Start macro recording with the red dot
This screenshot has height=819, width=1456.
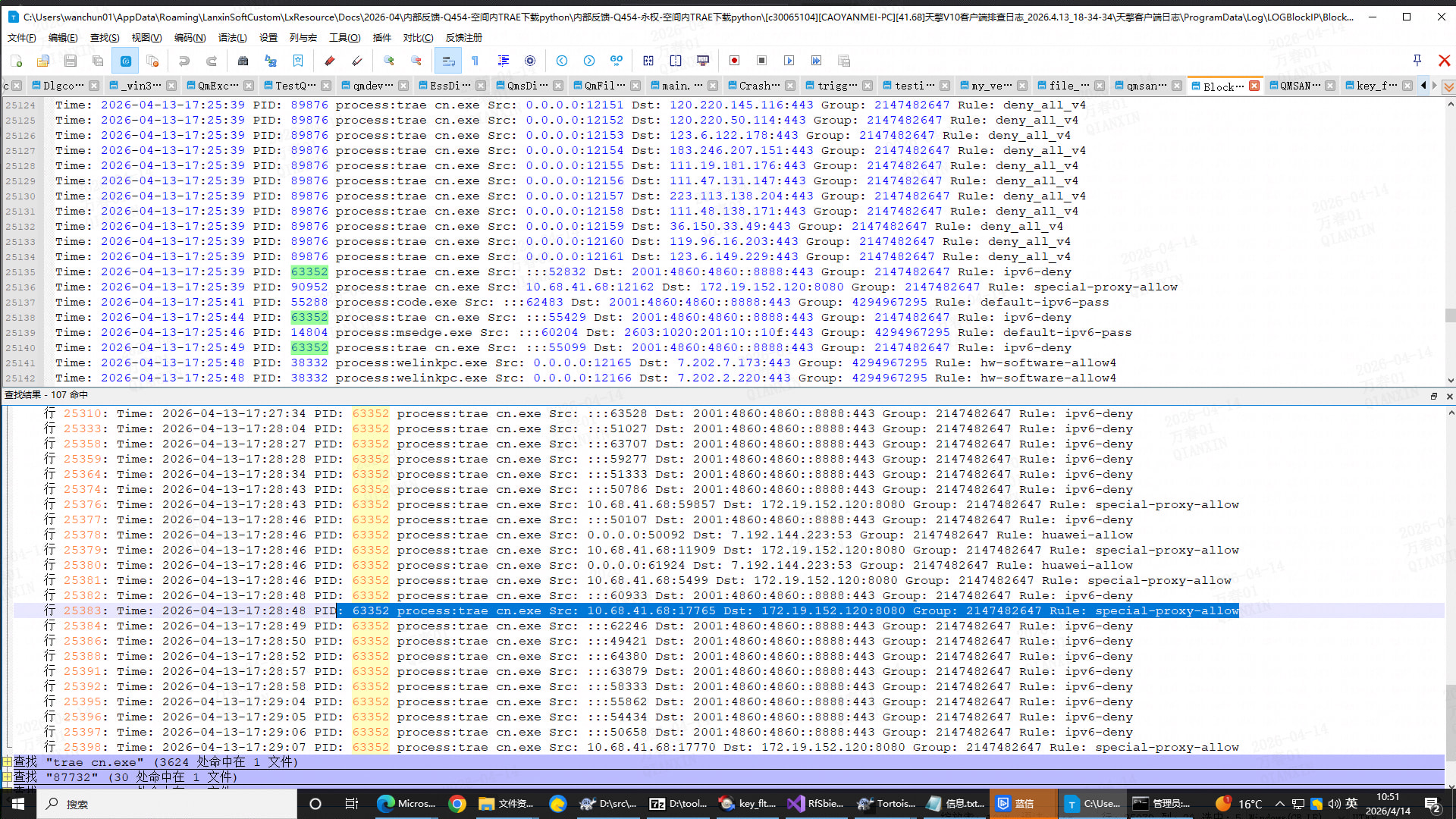click(x=735, y=61)
